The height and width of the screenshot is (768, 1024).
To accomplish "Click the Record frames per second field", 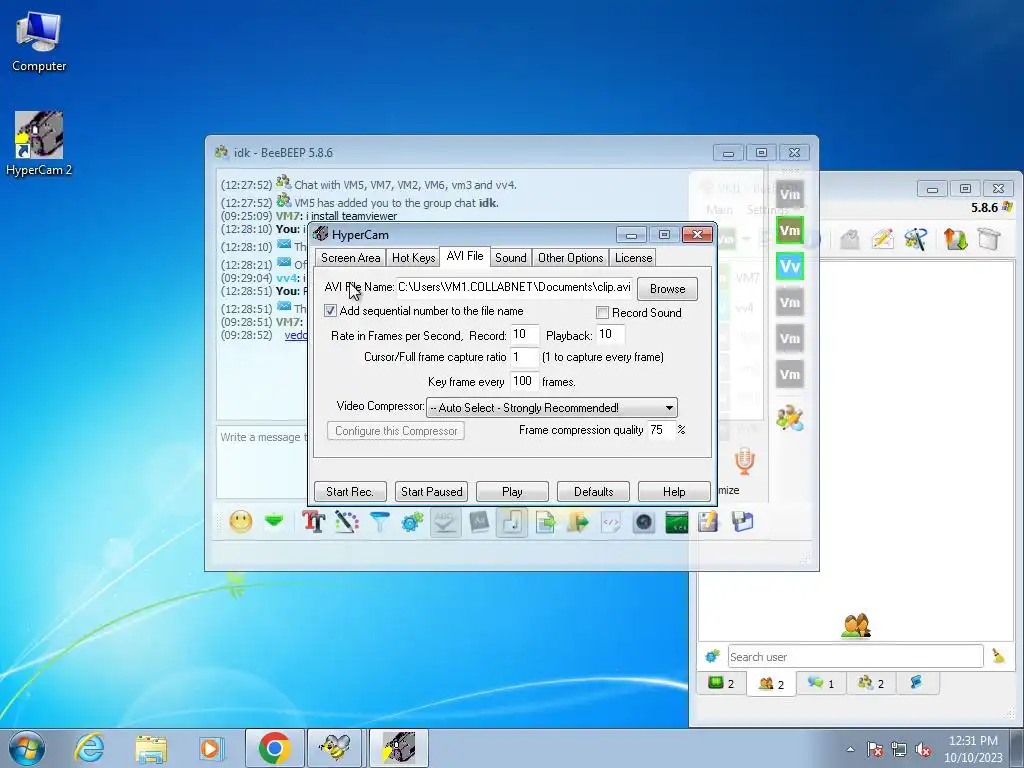I will (x=524, y=334).
